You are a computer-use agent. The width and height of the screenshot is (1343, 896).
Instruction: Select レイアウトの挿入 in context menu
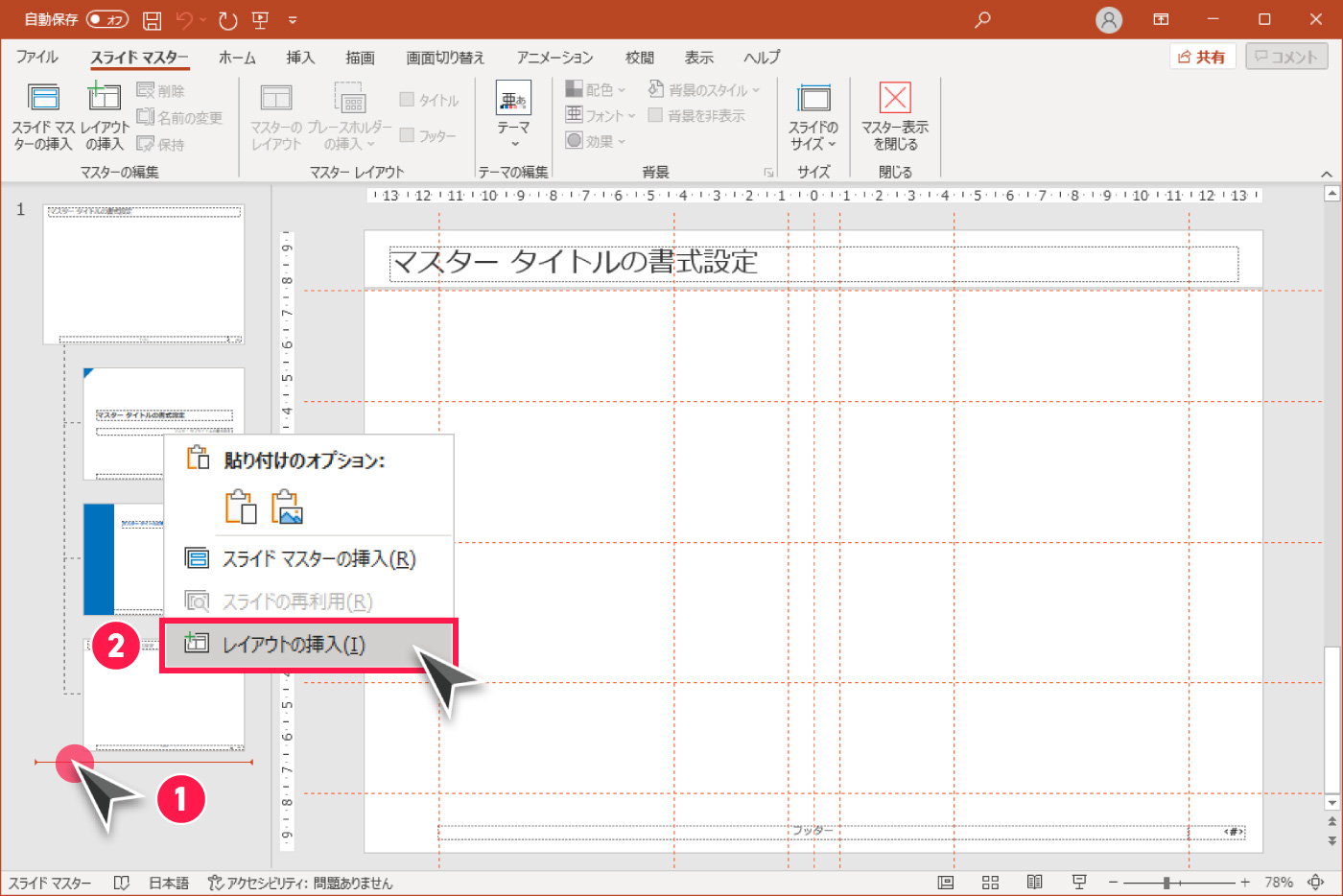(308, 644)
